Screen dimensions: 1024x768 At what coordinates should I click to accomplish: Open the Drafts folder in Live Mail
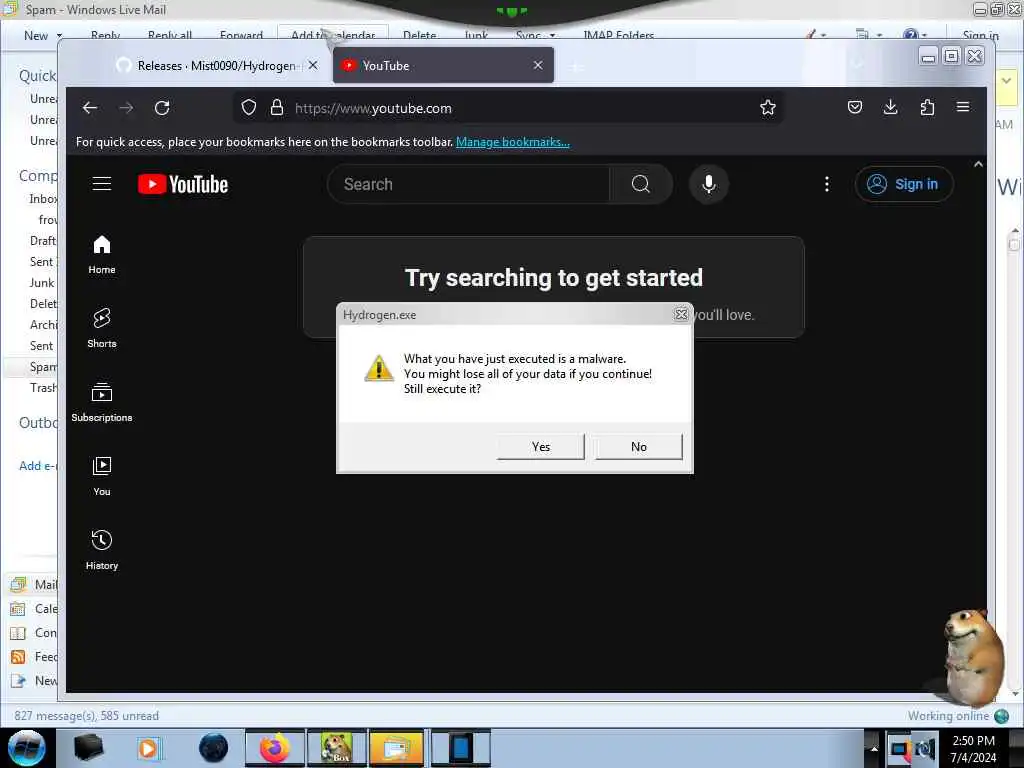[43, 240]
